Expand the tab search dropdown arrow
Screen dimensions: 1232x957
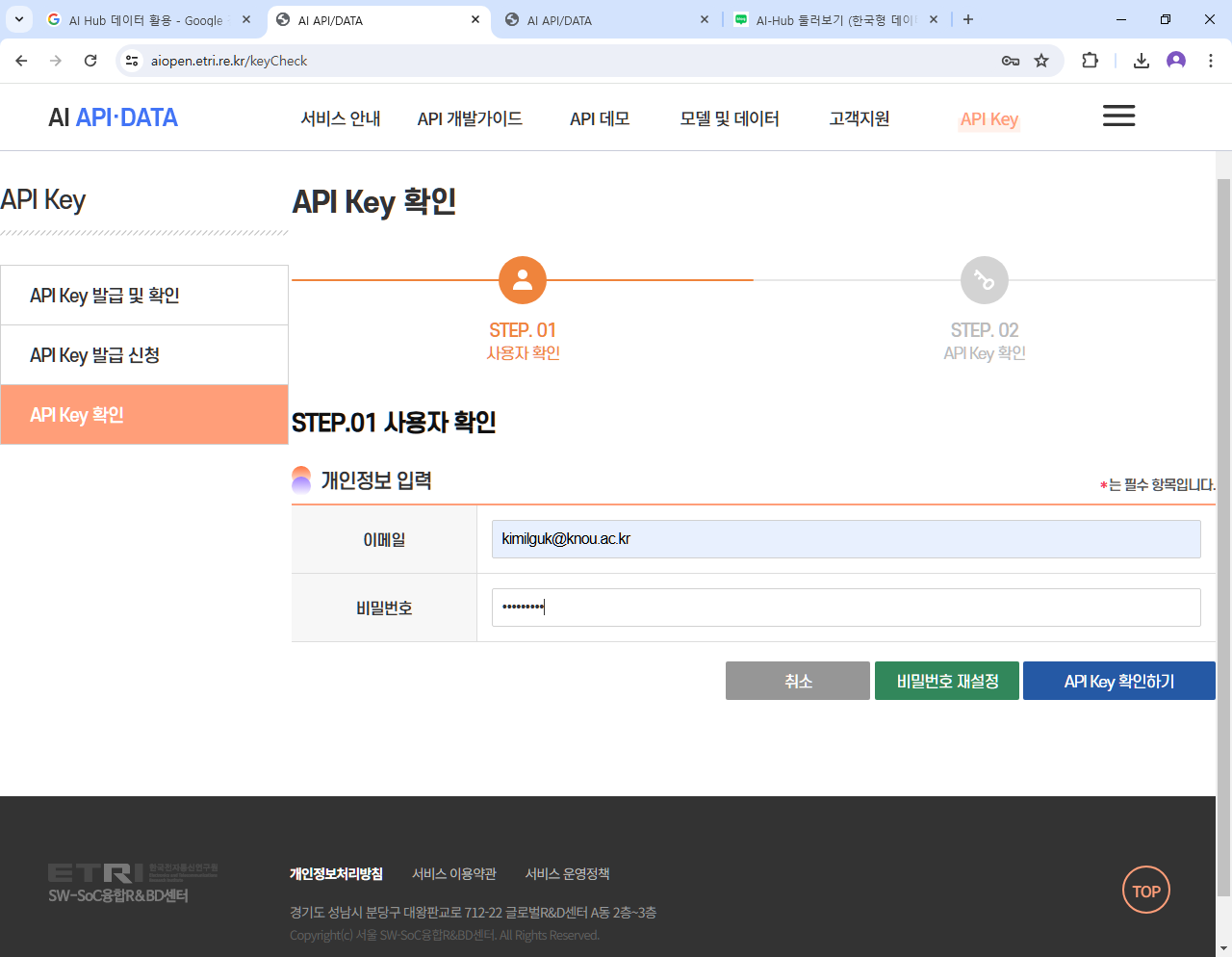19,19
